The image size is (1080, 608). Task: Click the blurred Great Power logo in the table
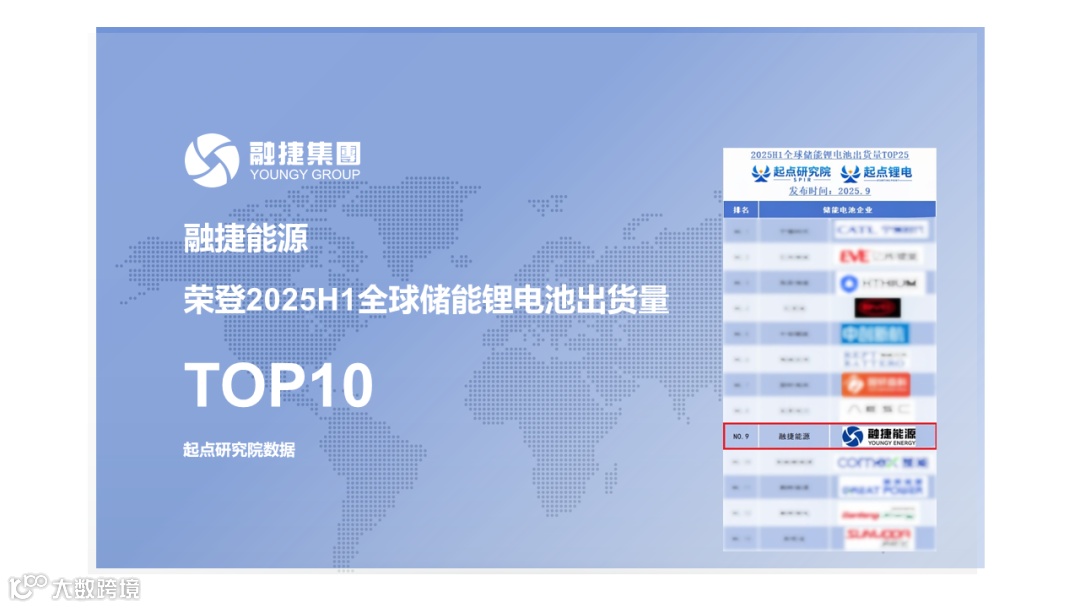(x=882, y=488)
